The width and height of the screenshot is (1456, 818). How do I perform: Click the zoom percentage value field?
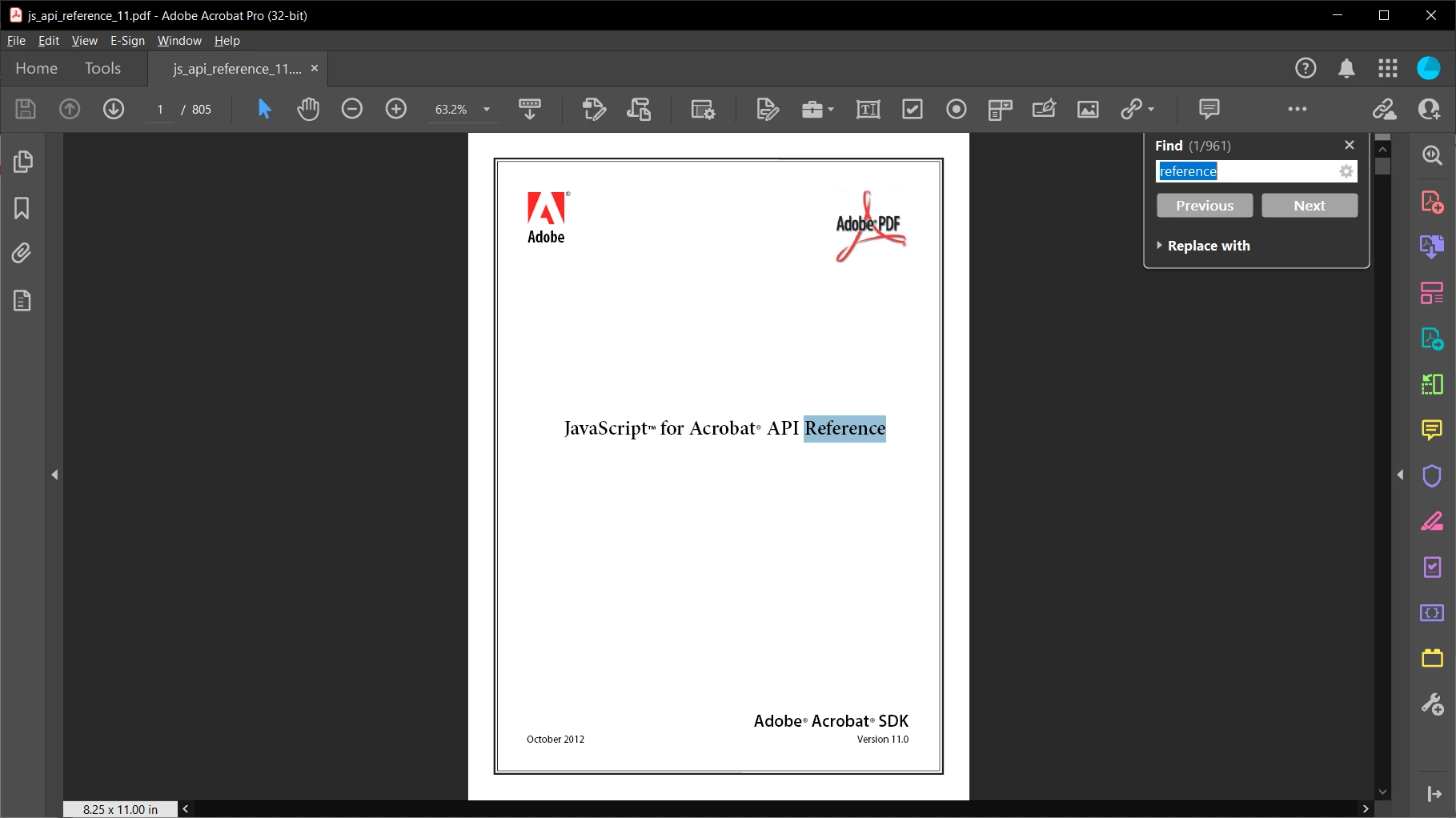(451, 110)
